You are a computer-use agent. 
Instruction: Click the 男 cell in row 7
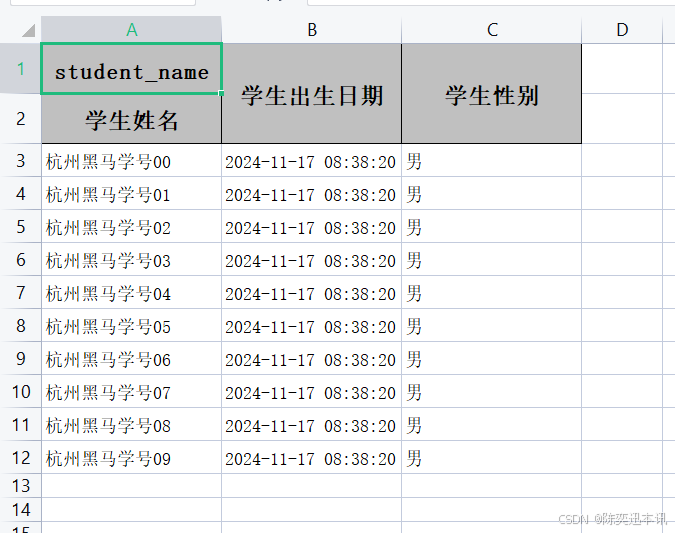click(x=492, y=293)
